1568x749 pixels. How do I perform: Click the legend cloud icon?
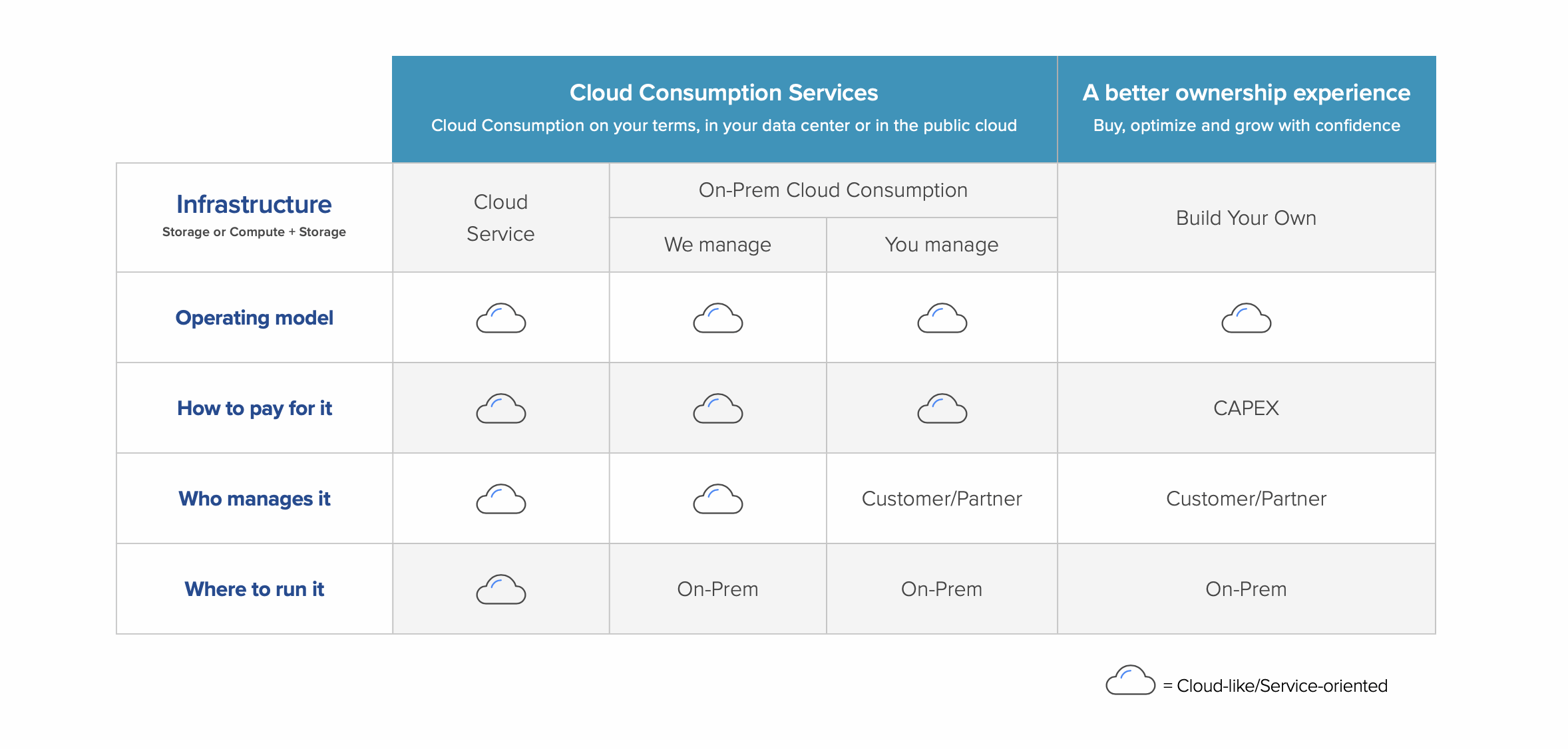click(x=1130, y=680)
